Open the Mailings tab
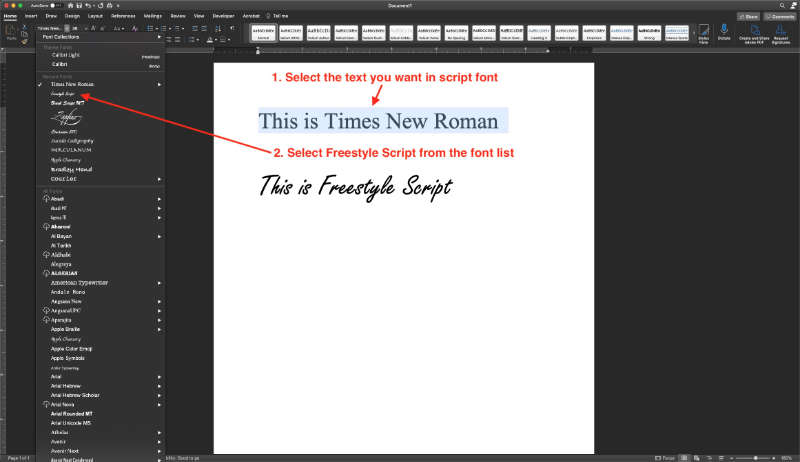This screenshot has height=462, width=800. coord(153,16)
